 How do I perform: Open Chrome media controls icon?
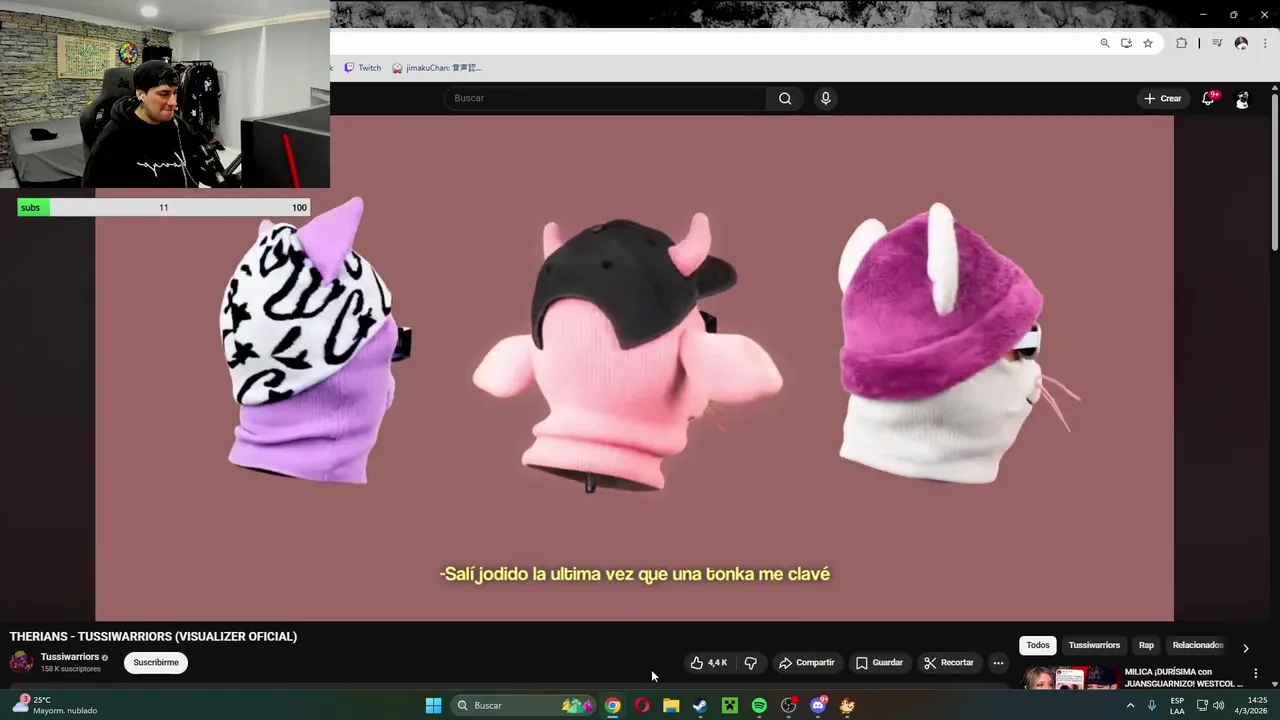1217,43
